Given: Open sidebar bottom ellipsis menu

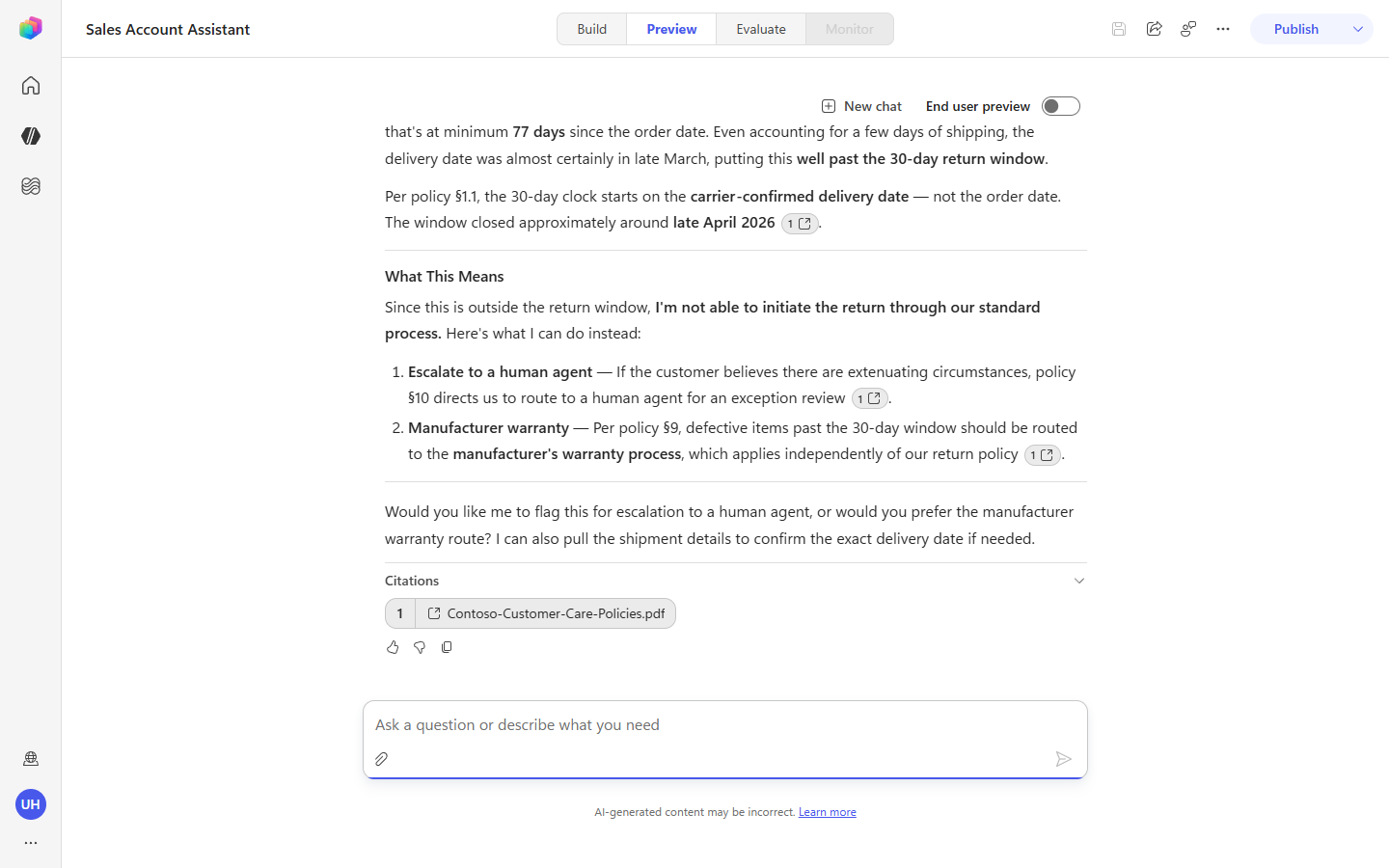Looking at the screenshot, I should point(31,843).
